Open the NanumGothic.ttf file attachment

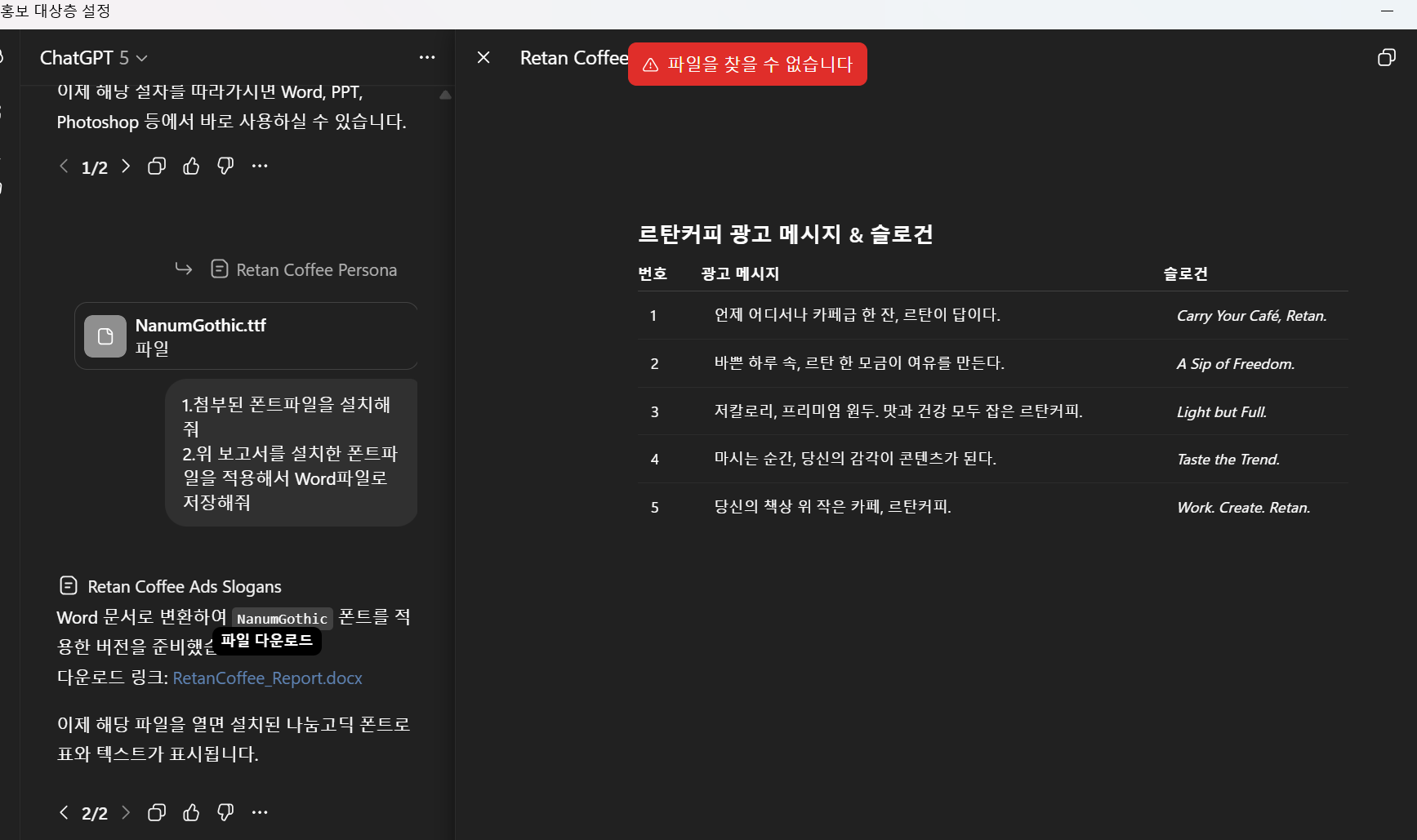point(246,336)
